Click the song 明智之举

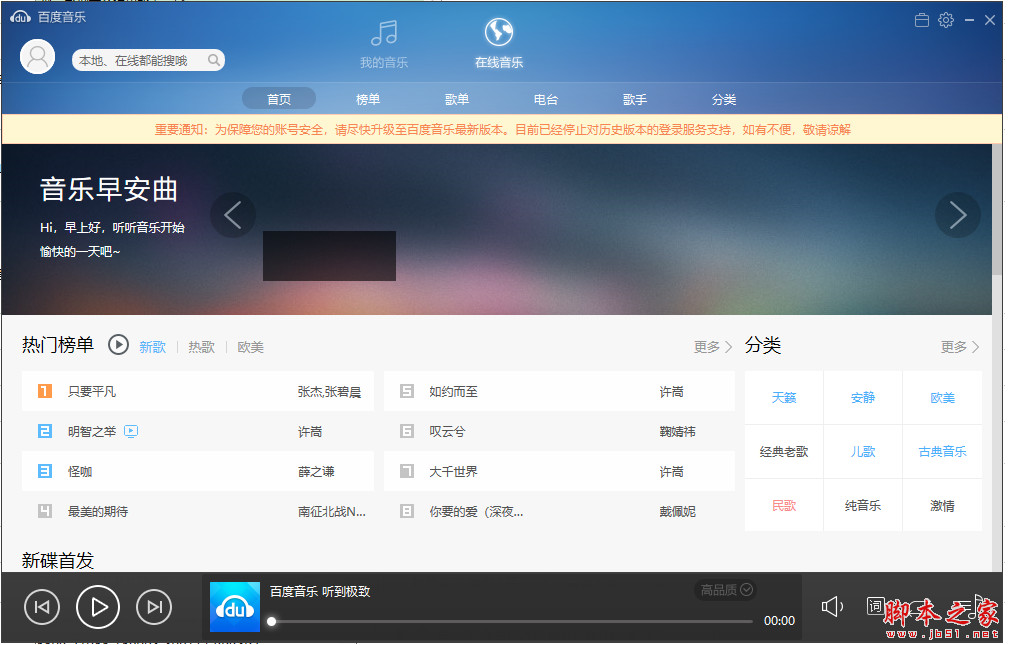coord(92,432)
